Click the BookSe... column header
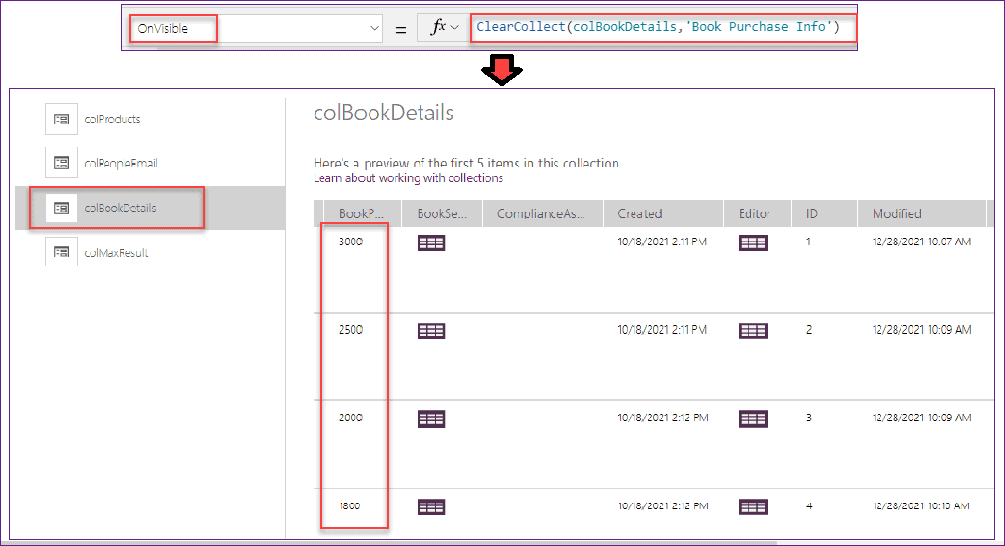This screenshot has height=546, width=1005. pos(442,213)
